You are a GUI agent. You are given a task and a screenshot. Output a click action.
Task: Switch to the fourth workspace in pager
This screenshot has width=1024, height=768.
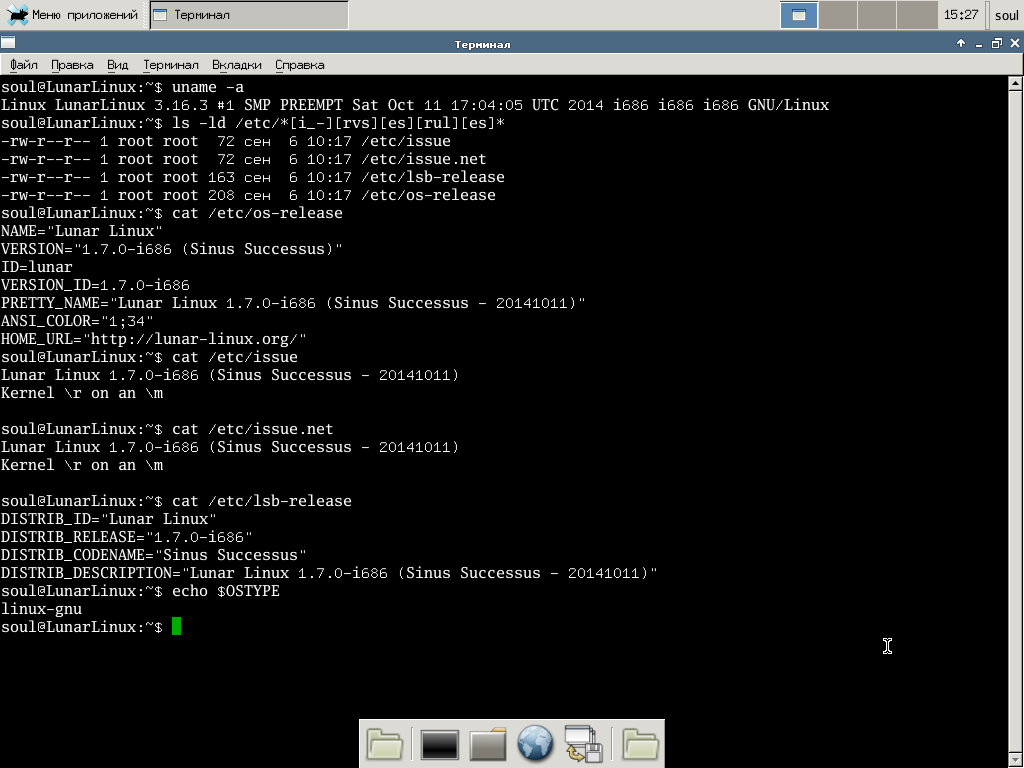917,14
